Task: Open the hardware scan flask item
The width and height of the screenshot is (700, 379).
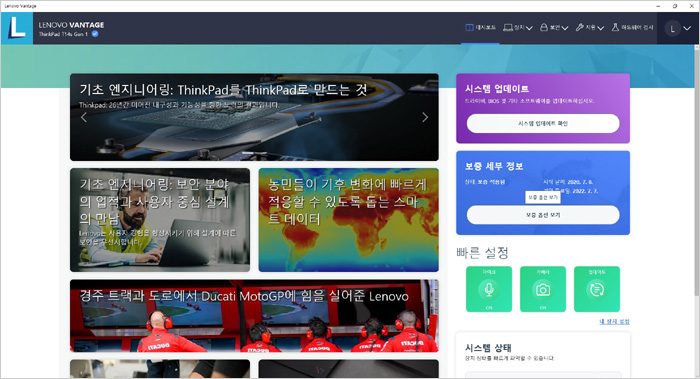Action: pos(632,28)
